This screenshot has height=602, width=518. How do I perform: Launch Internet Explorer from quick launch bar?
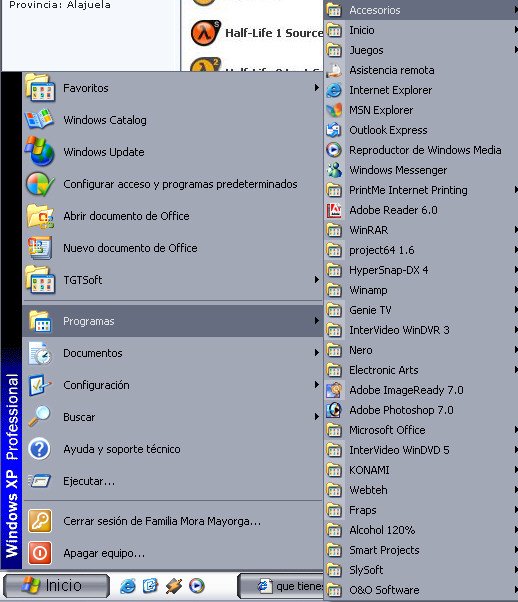click(128, 586)
